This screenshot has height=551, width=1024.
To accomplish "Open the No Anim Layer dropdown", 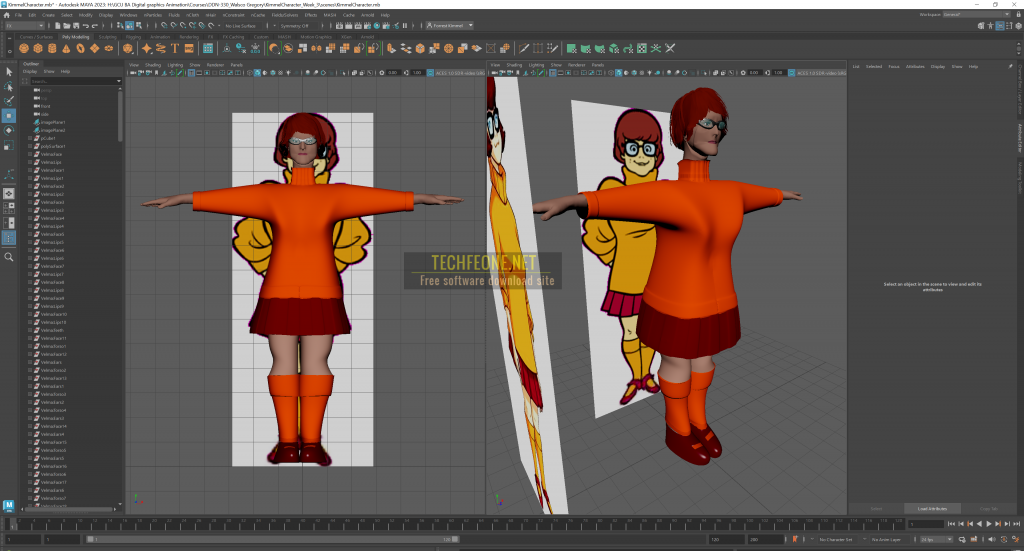I will pos(890,539).
